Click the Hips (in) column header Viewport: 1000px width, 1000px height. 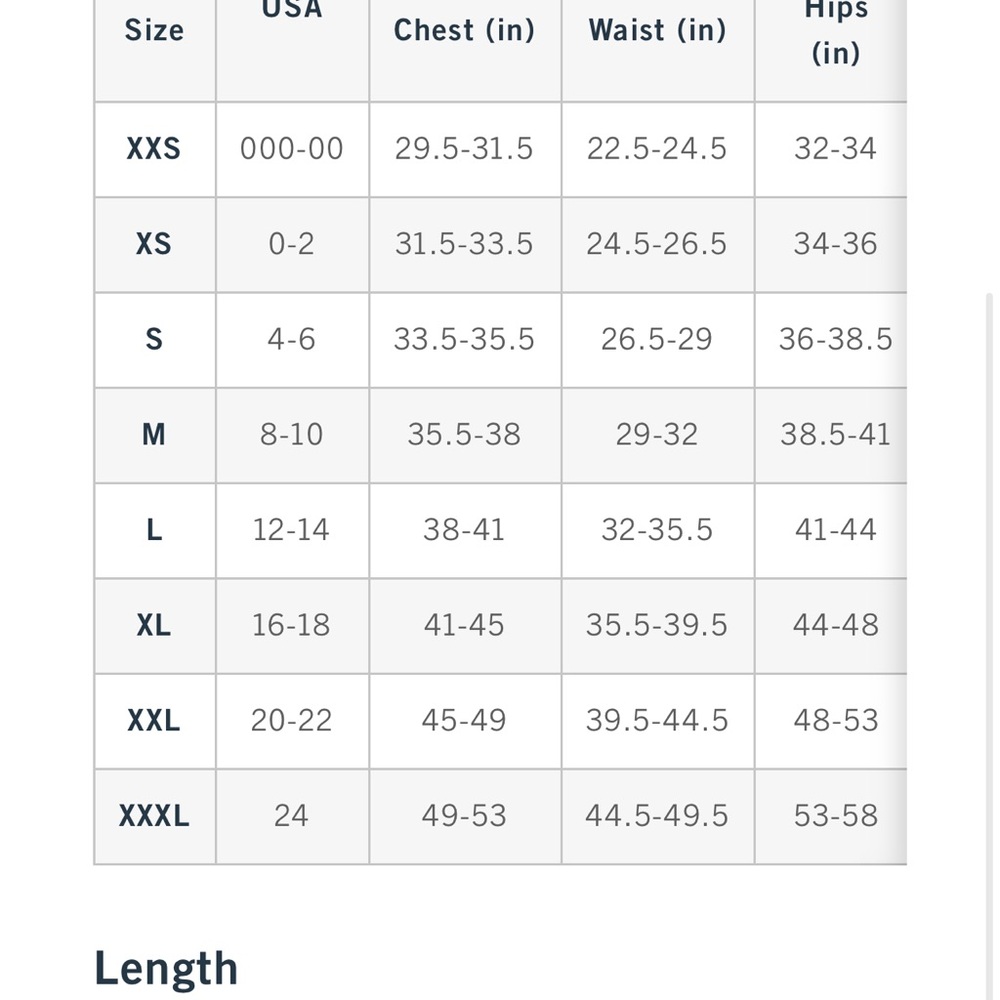[x=835, y=31]
